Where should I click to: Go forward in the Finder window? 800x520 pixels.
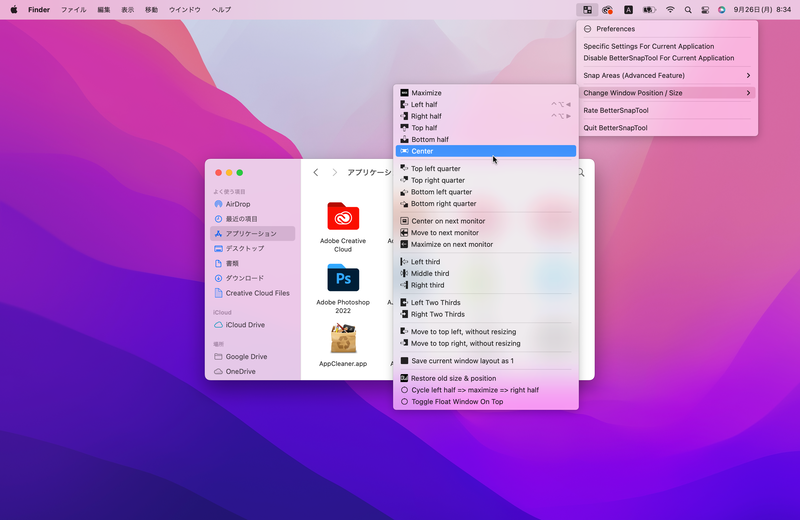pyautogui.click(x=335, y=172)
